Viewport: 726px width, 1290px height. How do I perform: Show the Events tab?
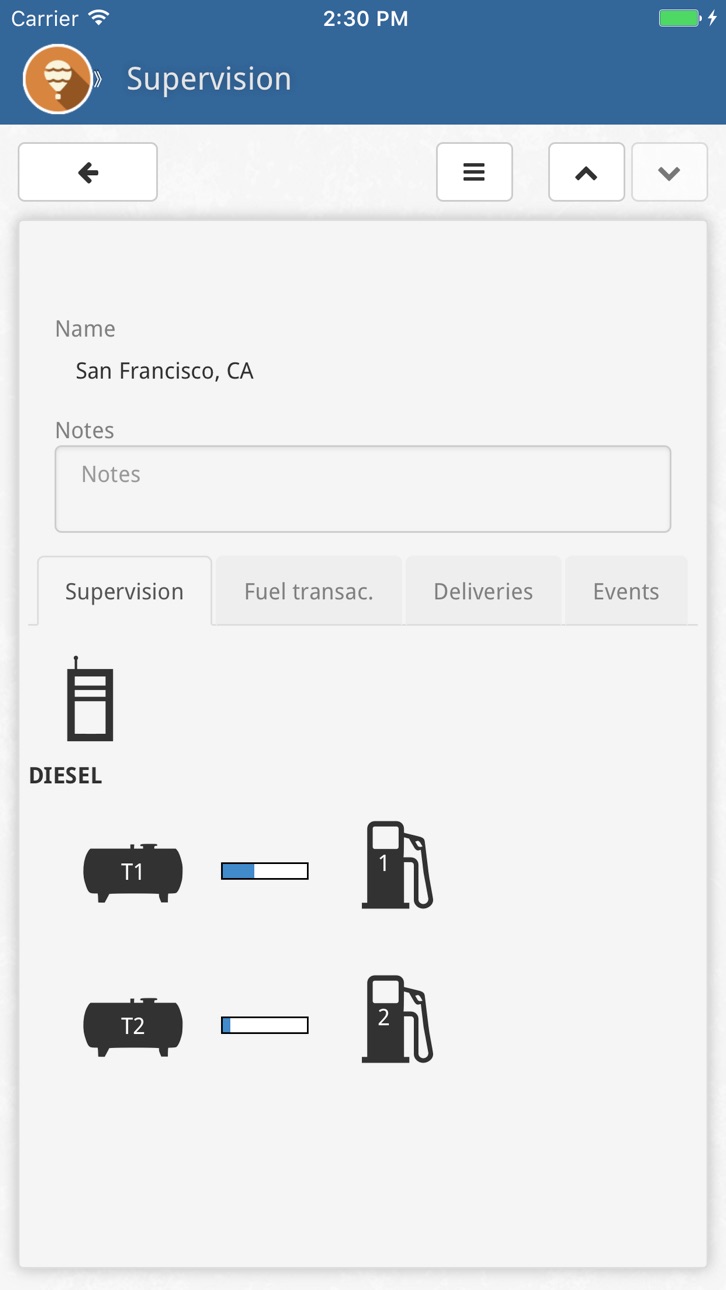click(626, 591)
